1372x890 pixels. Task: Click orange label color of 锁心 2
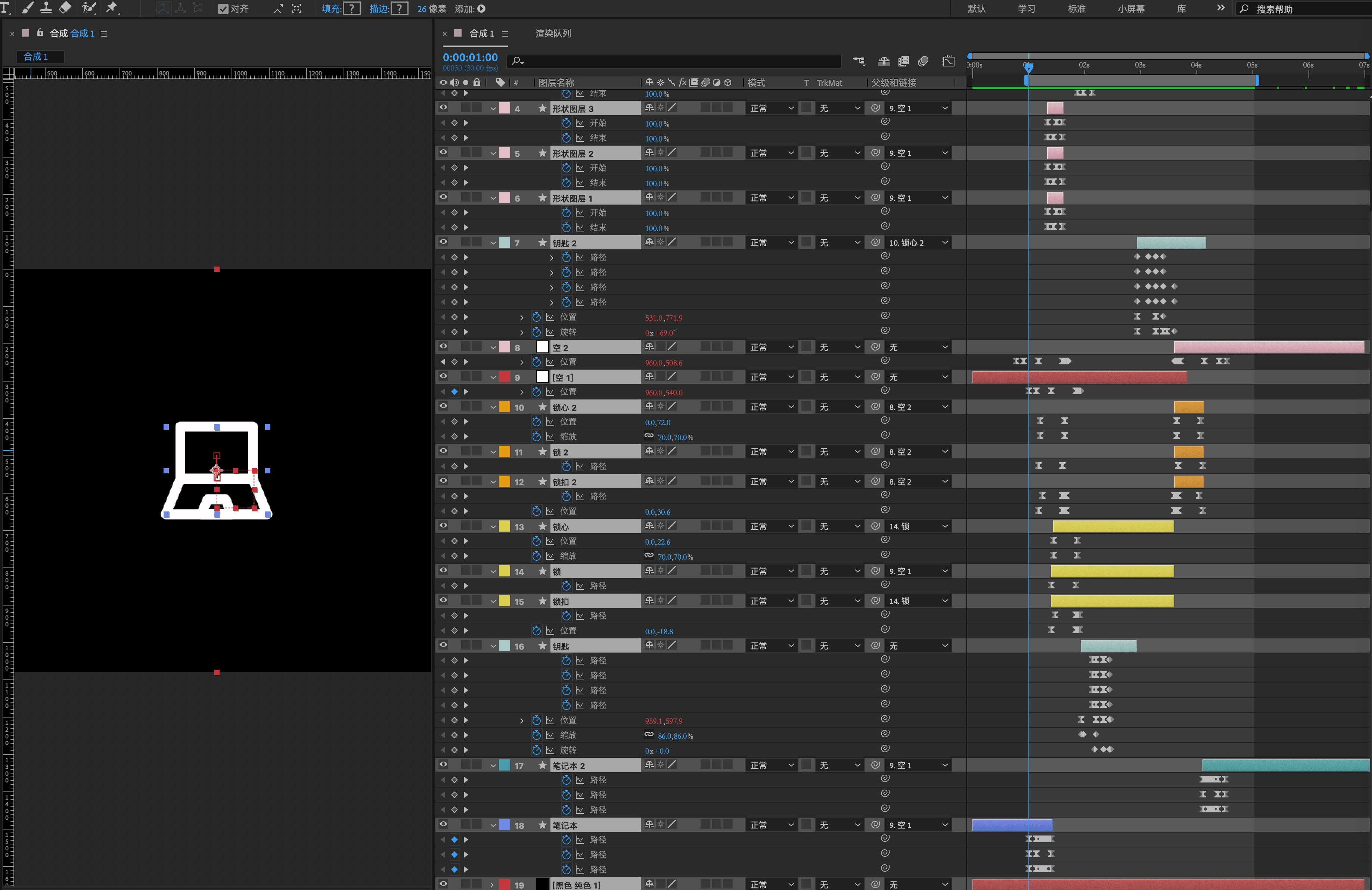(505, 407)
